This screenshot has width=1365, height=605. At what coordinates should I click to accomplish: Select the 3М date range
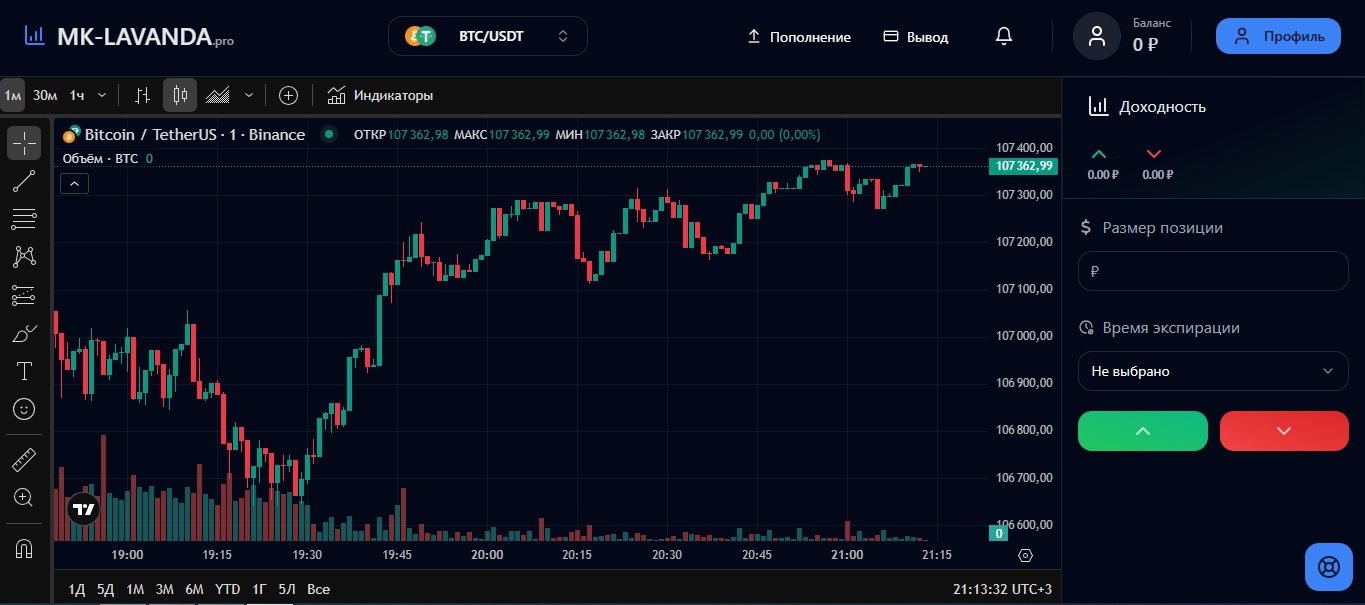pyautogui.click(x=165, y=589)
